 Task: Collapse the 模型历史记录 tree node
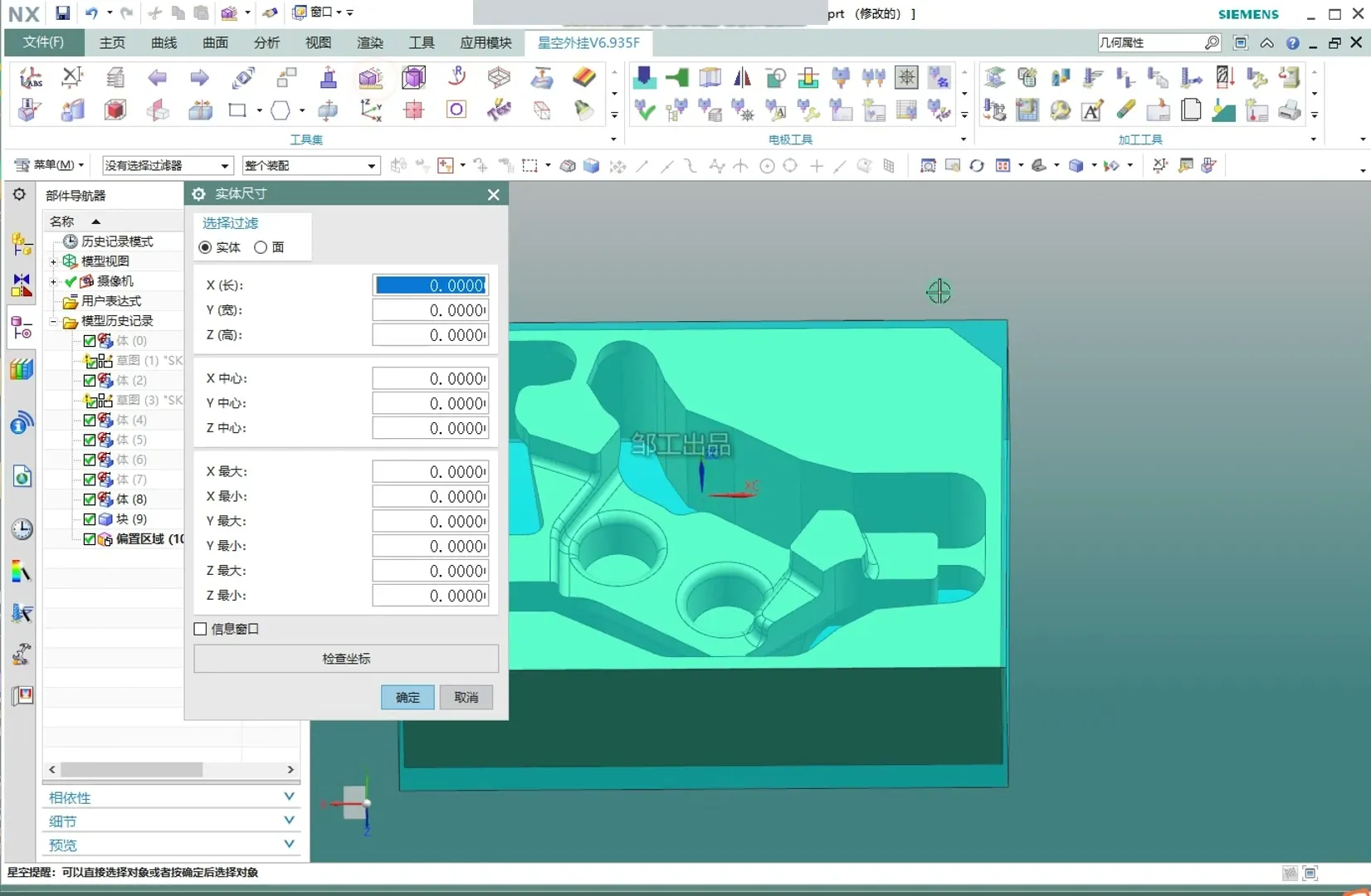(53, 321)
